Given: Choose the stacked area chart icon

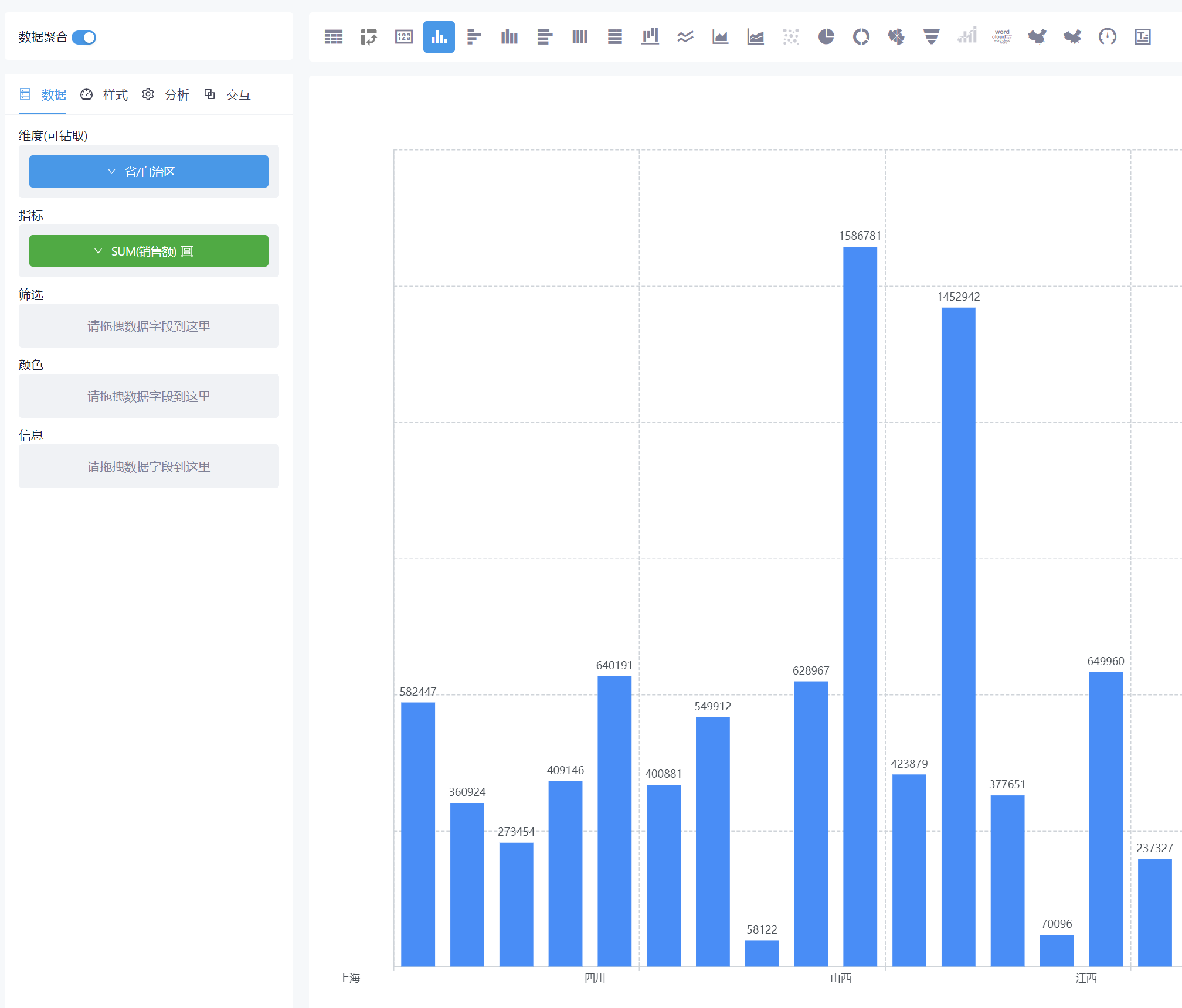Looking at the screenshot, I should [756, 37].
